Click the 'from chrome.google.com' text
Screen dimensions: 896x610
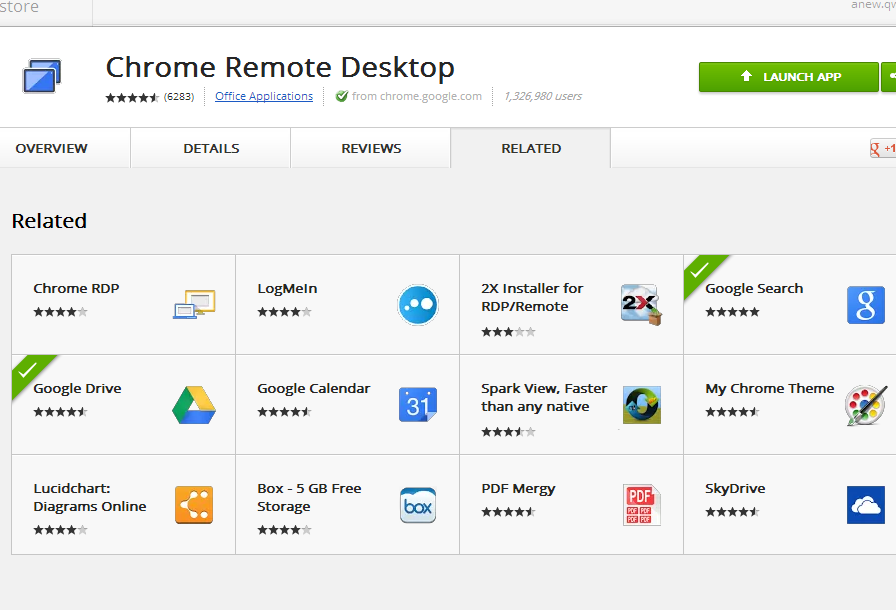tap(417, 96)
